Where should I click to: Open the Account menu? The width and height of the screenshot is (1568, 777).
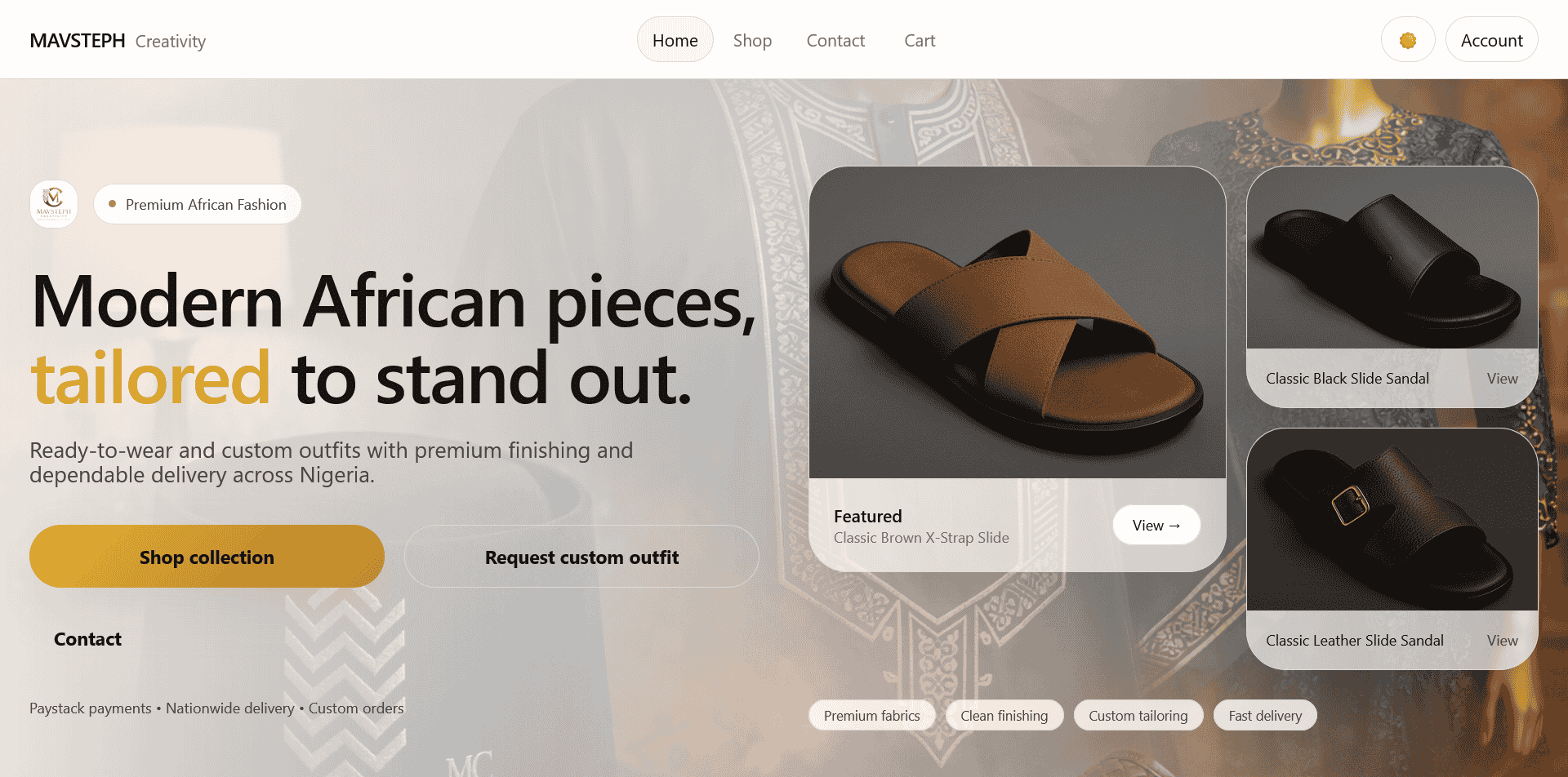pos(1491,39)
